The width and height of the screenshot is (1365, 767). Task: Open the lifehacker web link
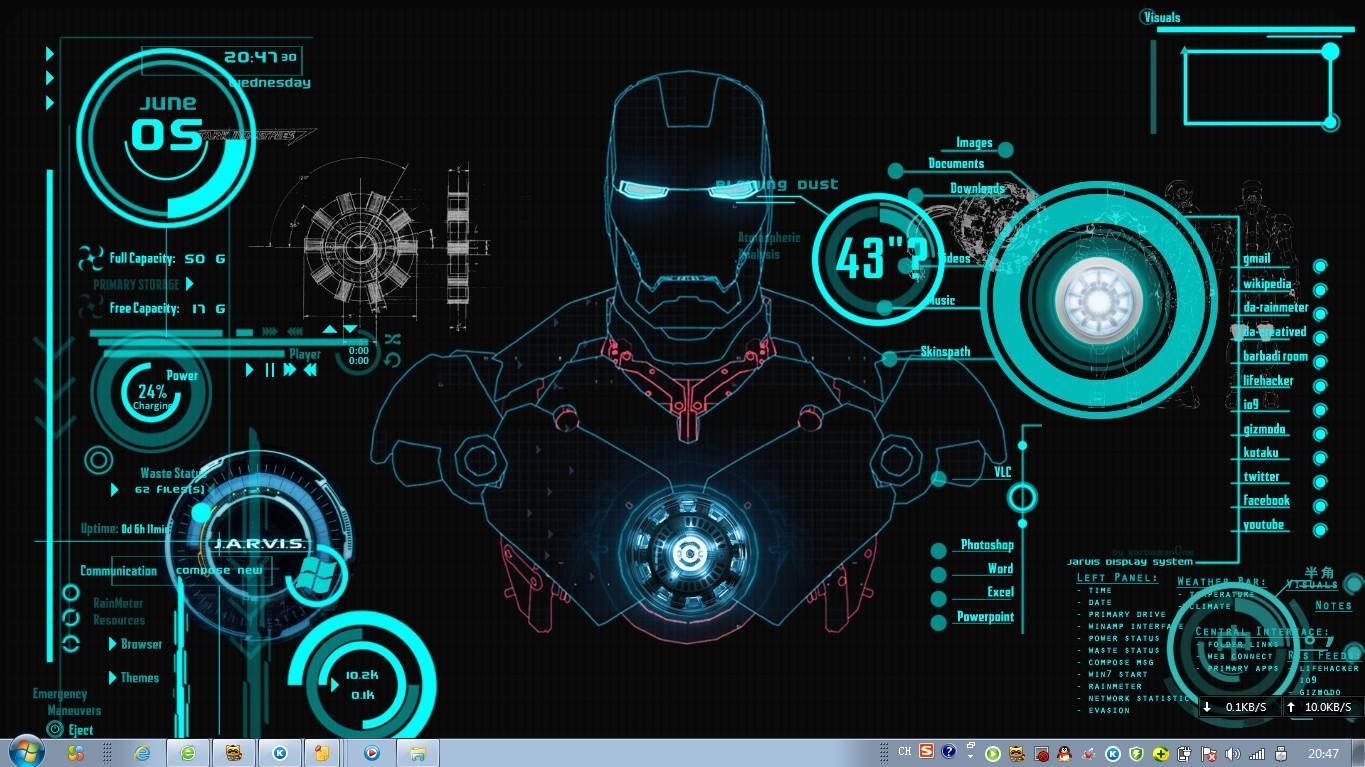[1268, 381]
